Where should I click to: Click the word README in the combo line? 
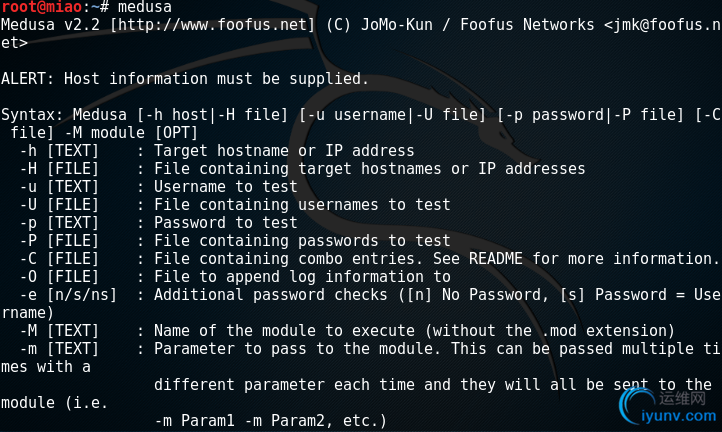tap(495, 258)
